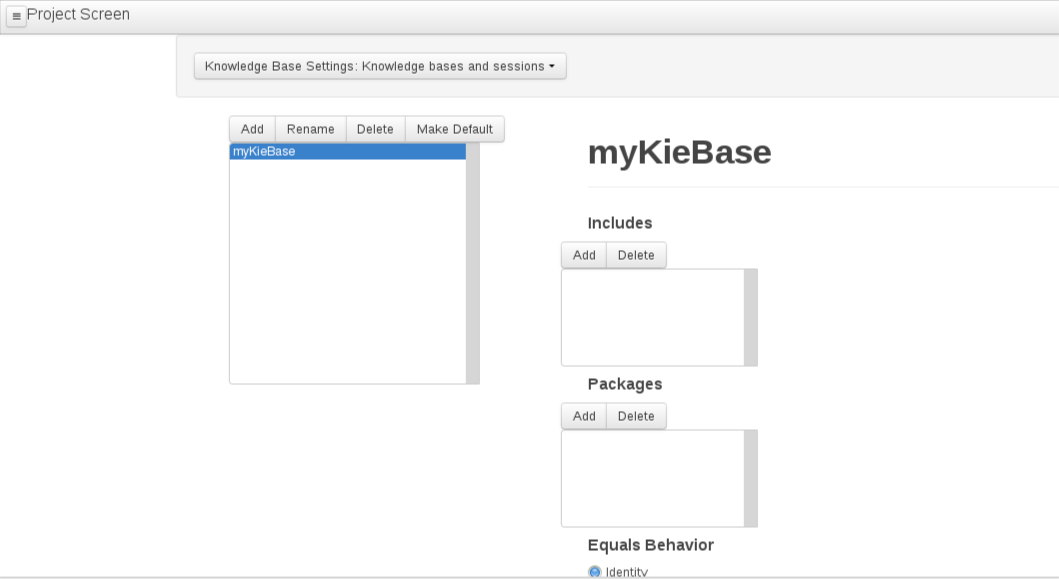Click Delete under the Includes section

click(636, 255)
